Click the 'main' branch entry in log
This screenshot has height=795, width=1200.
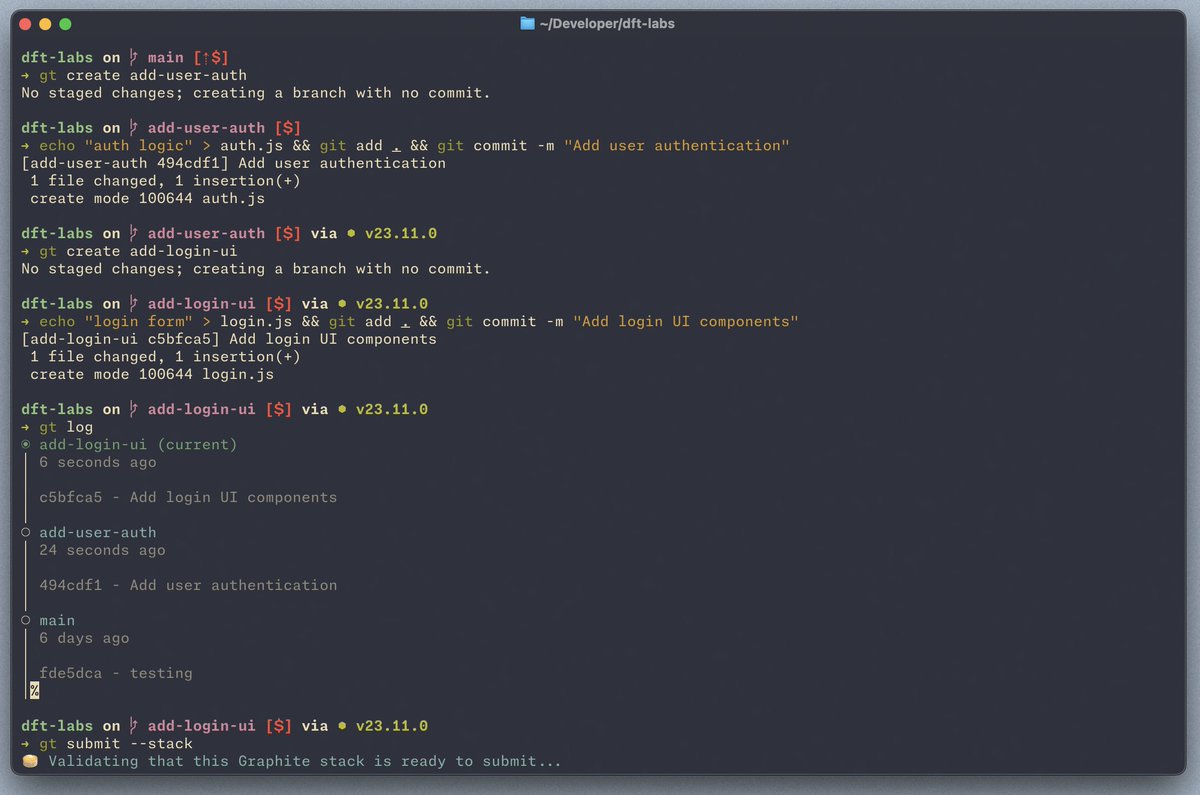click(x=57, y=620)
